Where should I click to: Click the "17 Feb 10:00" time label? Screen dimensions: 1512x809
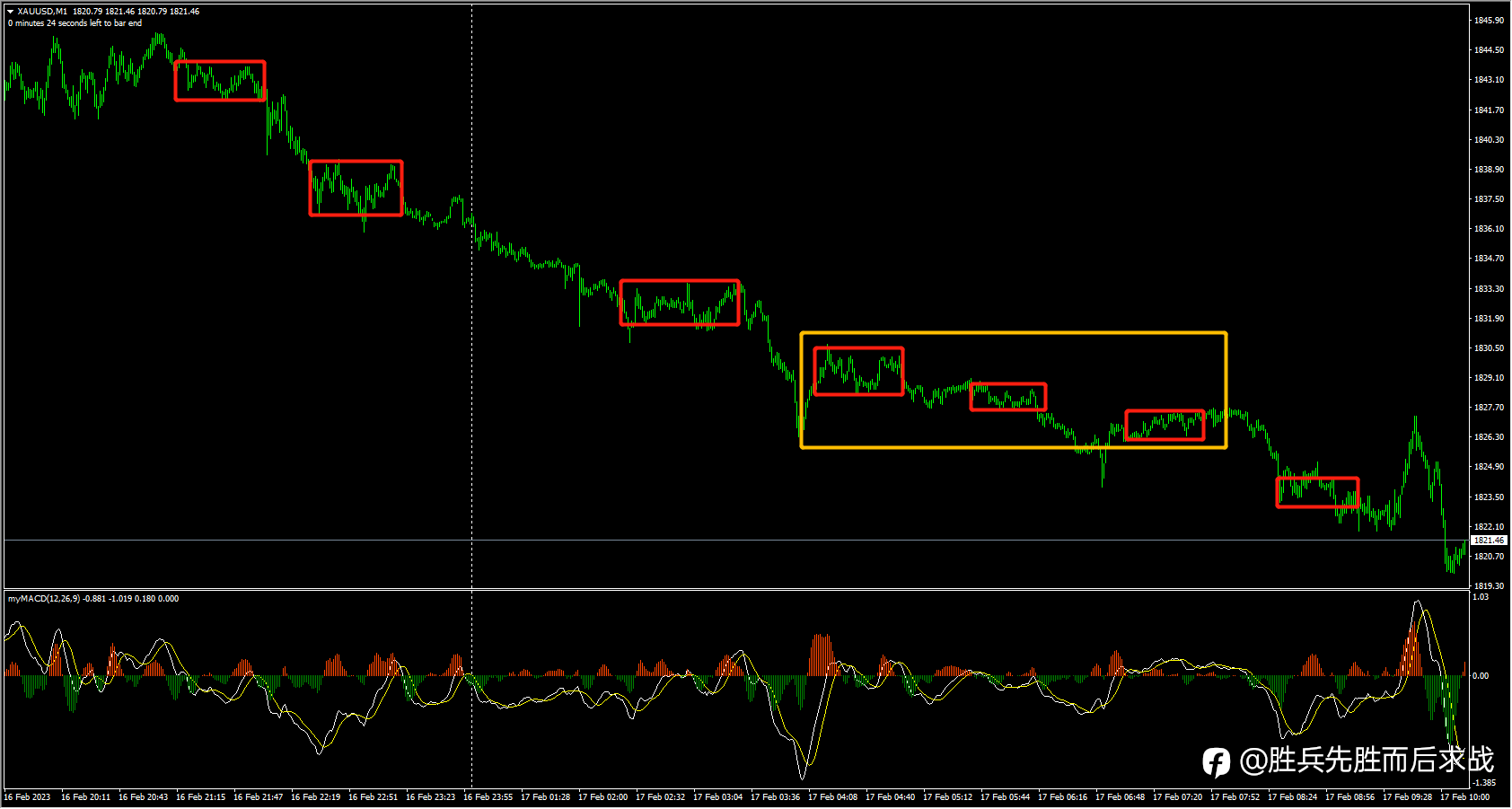click(x=1464, y=797)
